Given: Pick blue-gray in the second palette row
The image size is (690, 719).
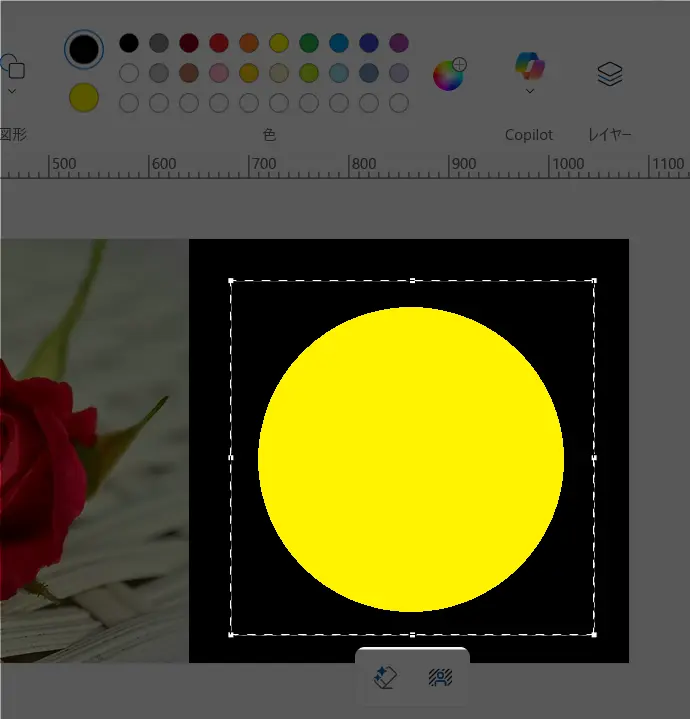Looking at the screenshot, I should [x=369, y=73].
